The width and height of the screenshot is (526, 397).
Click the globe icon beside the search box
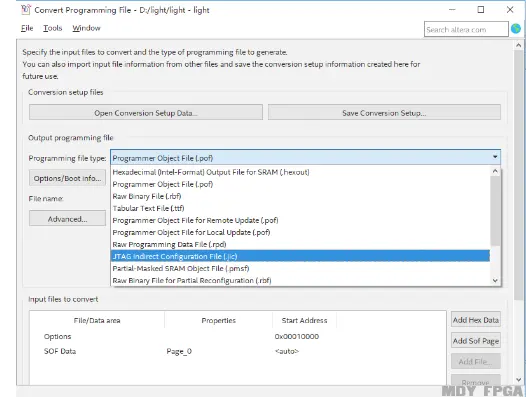[516, 29]
